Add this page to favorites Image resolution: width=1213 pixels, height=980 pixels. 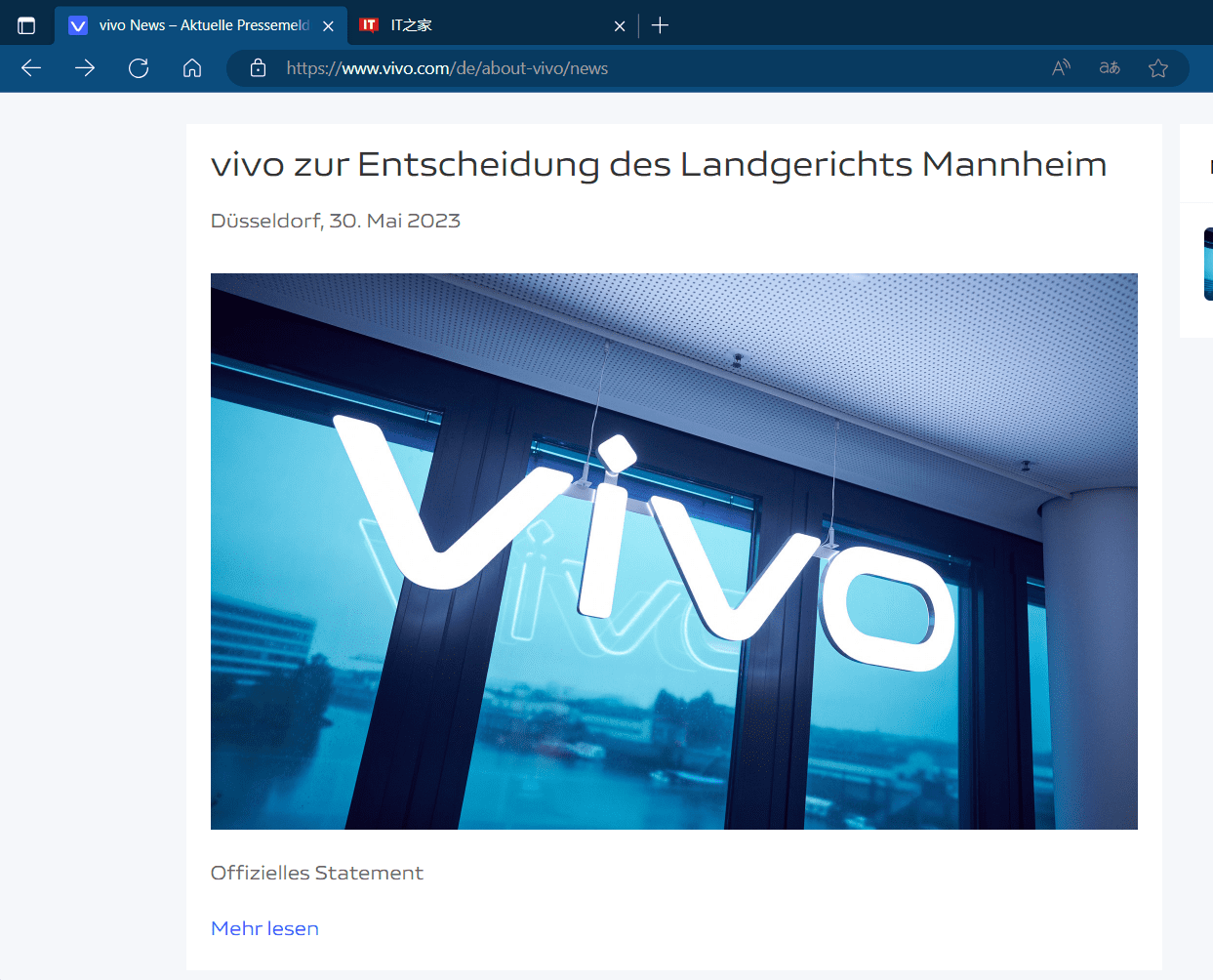pyautogui.click(x=1158, y=67)
